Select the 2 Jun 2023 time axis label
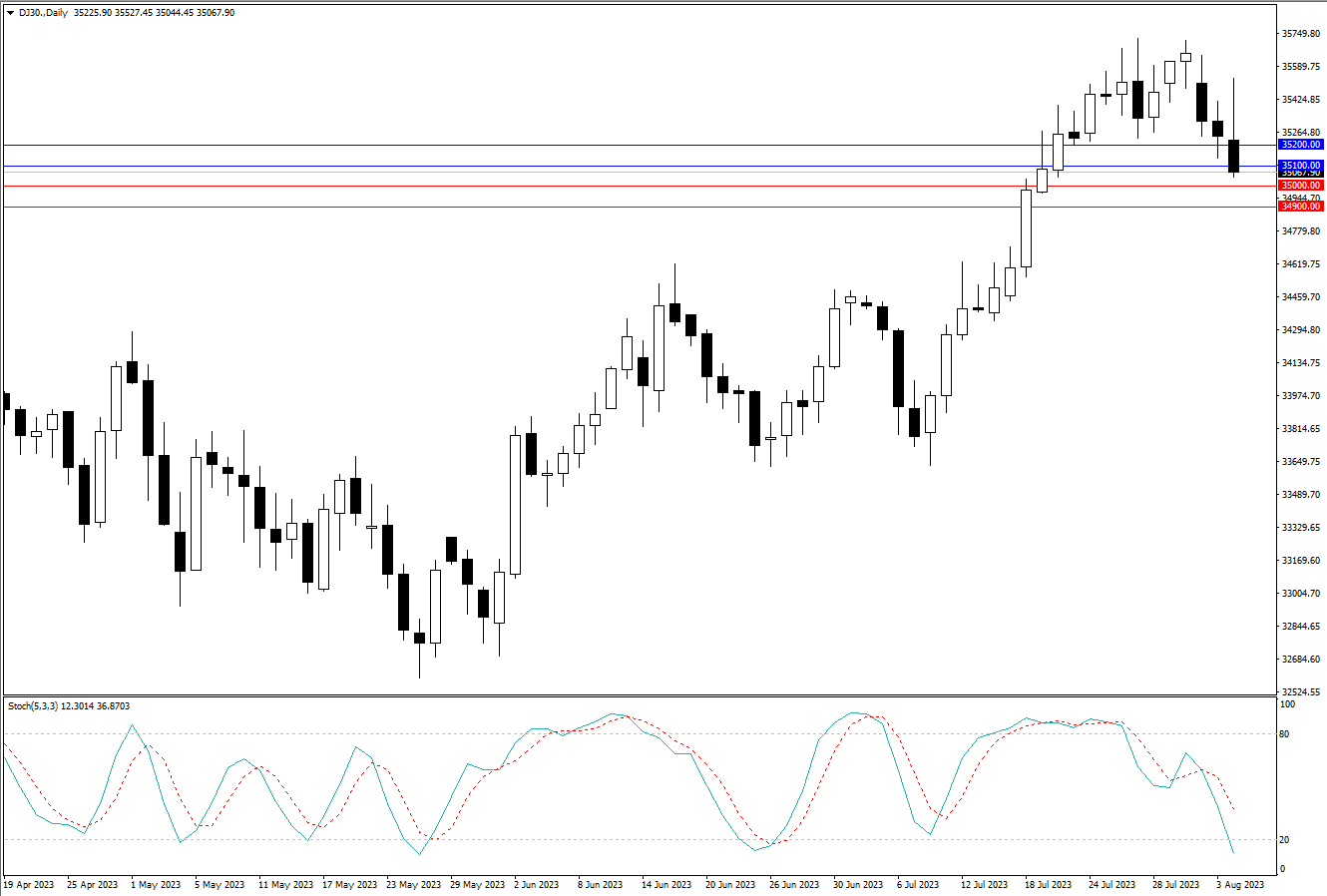The image size is (1327, 896). 536,885
